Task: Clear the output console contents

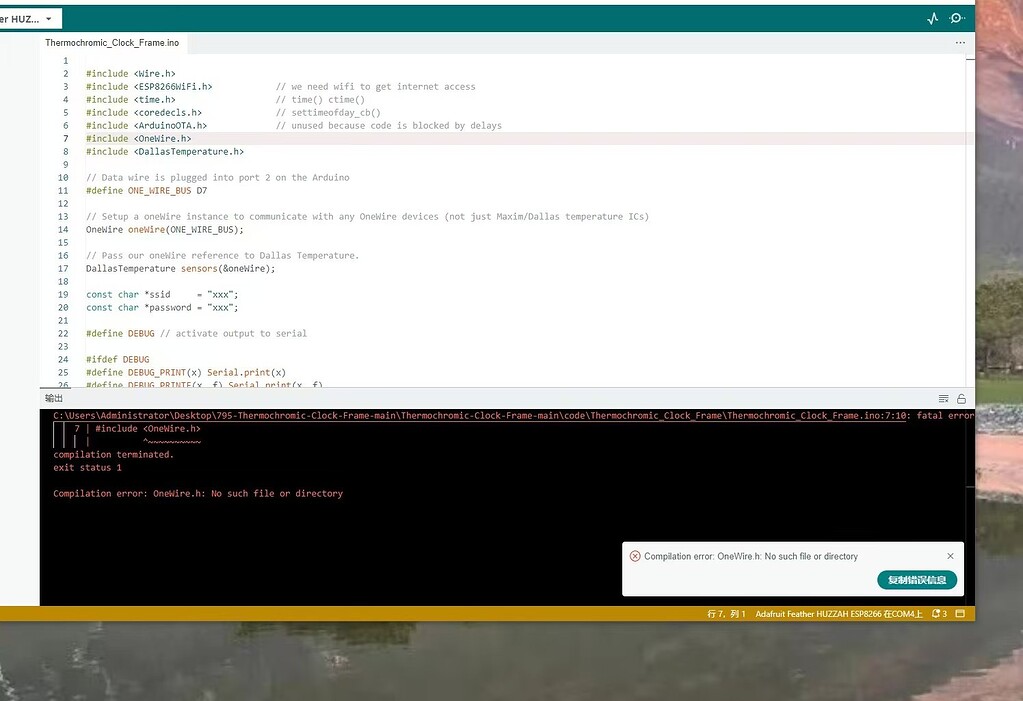Action: click(941, 397)
